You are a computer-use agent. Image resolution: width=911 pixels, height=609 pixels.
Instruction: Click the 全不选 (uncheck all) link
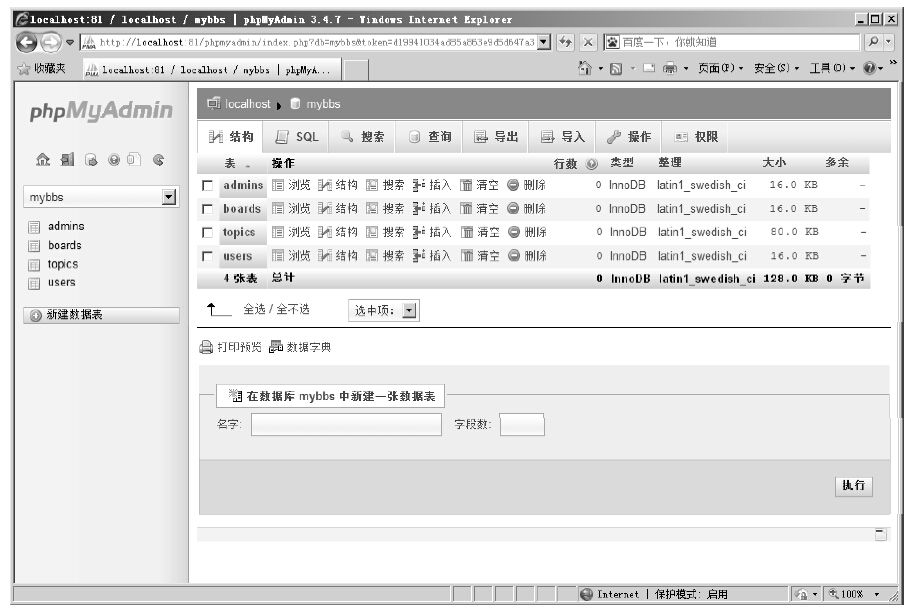(x=293, y=309)
